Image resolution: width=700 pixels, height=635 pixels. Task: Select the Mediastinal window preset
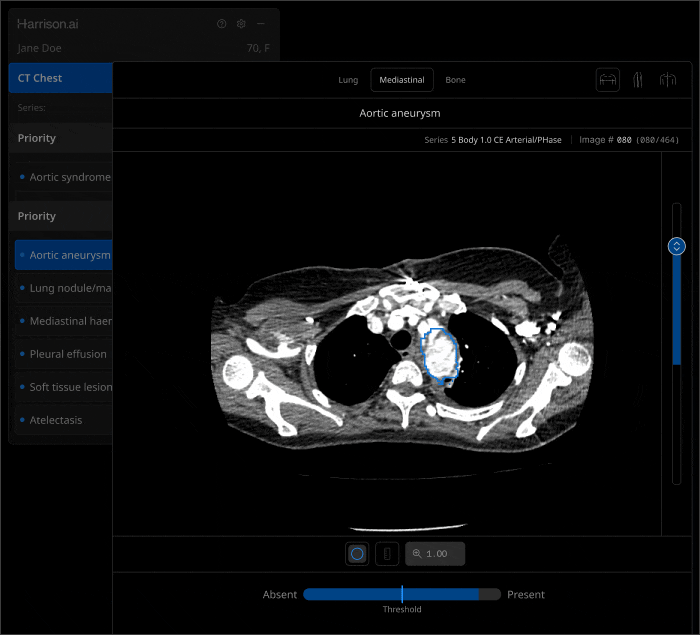pyautogui.click(x=401, y=80)
